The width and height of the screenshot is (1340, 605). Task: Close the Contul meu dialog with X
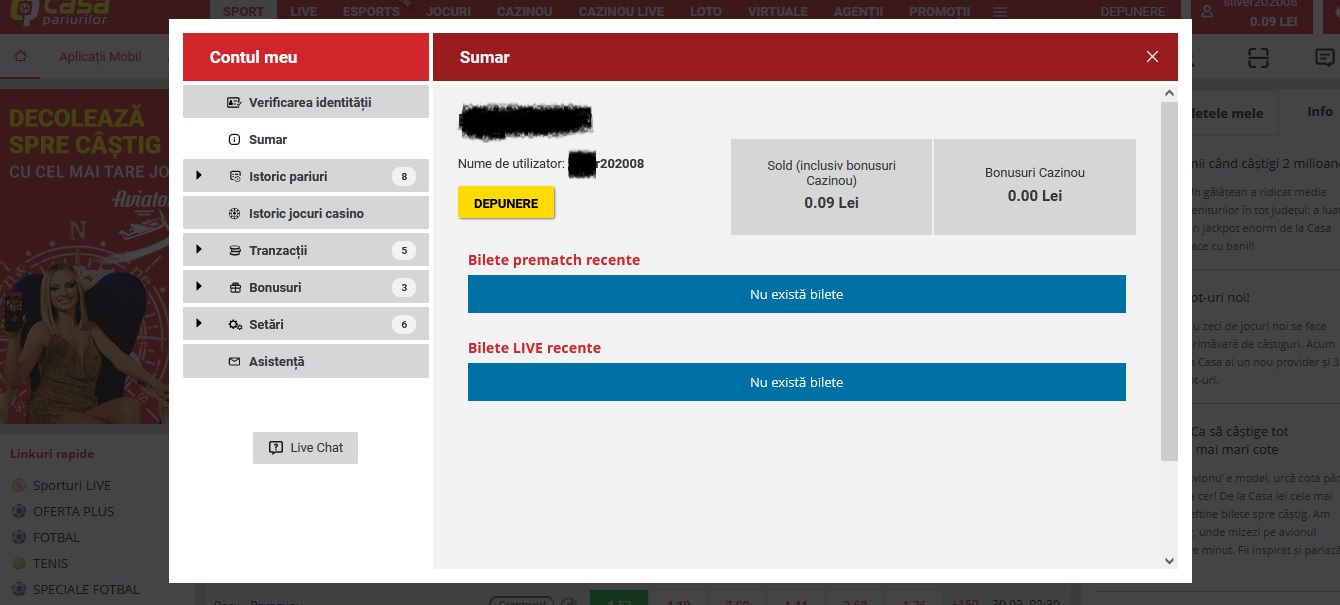click(1152, 57)
